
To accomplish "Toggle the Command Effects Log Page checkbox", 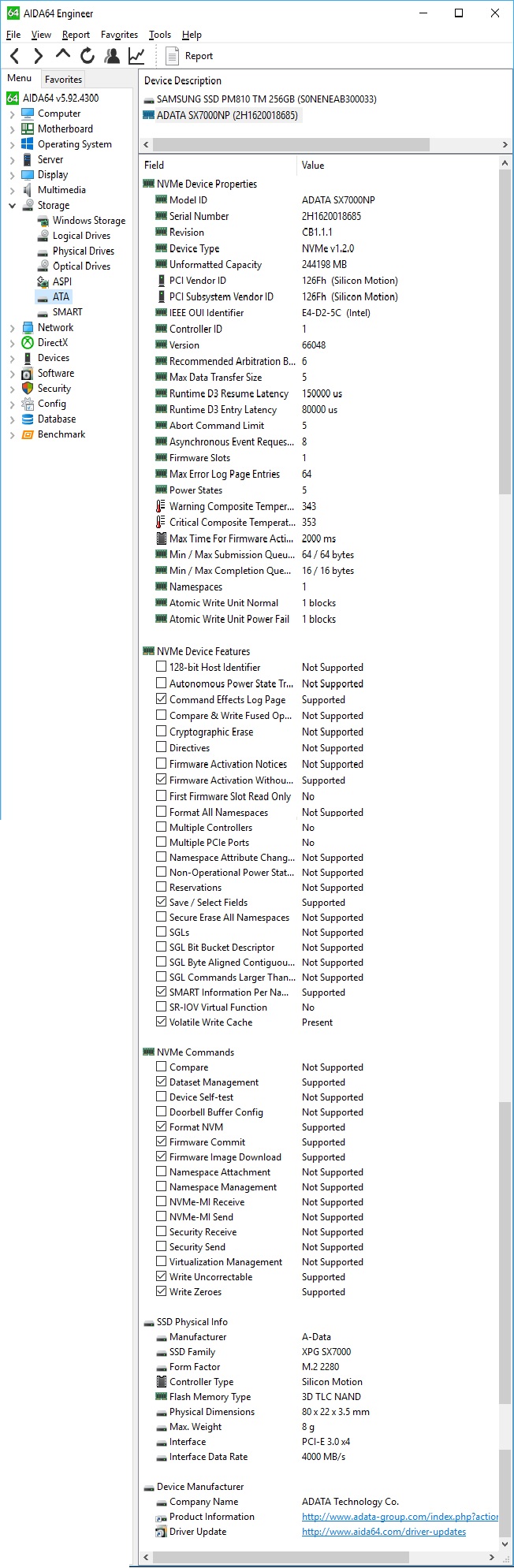I will (162, 699).
